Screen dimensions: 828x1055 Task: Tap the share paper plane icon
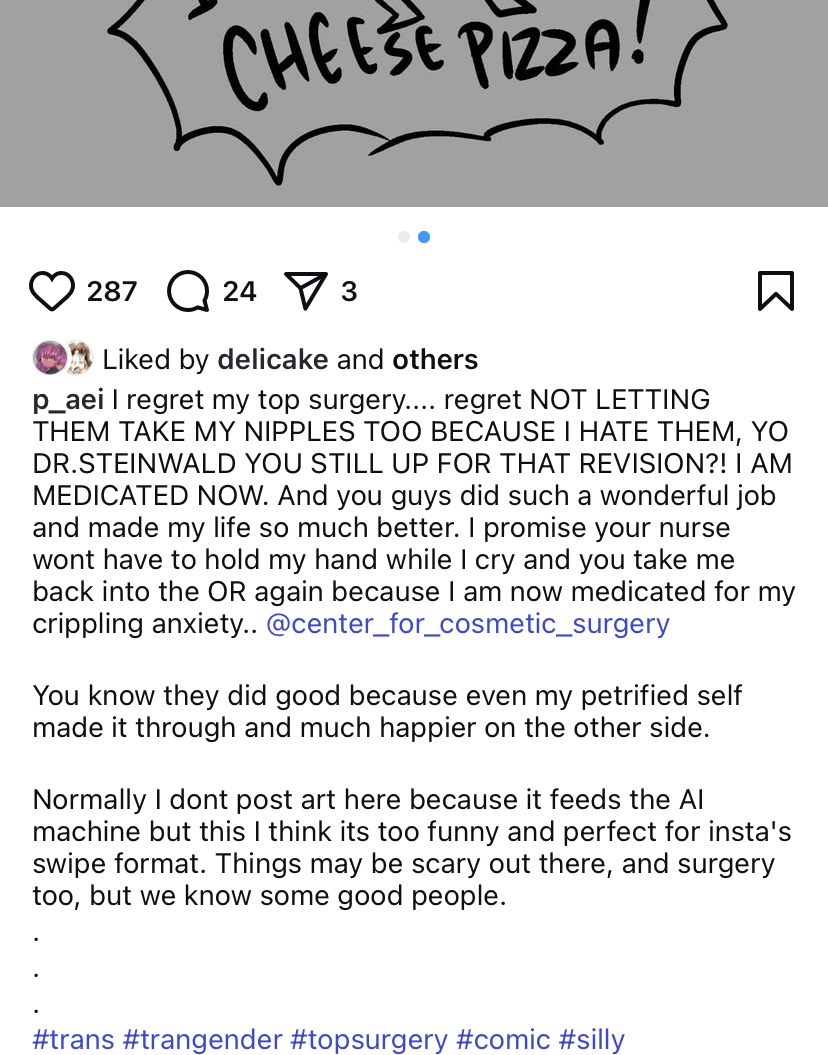click(306, 291)
